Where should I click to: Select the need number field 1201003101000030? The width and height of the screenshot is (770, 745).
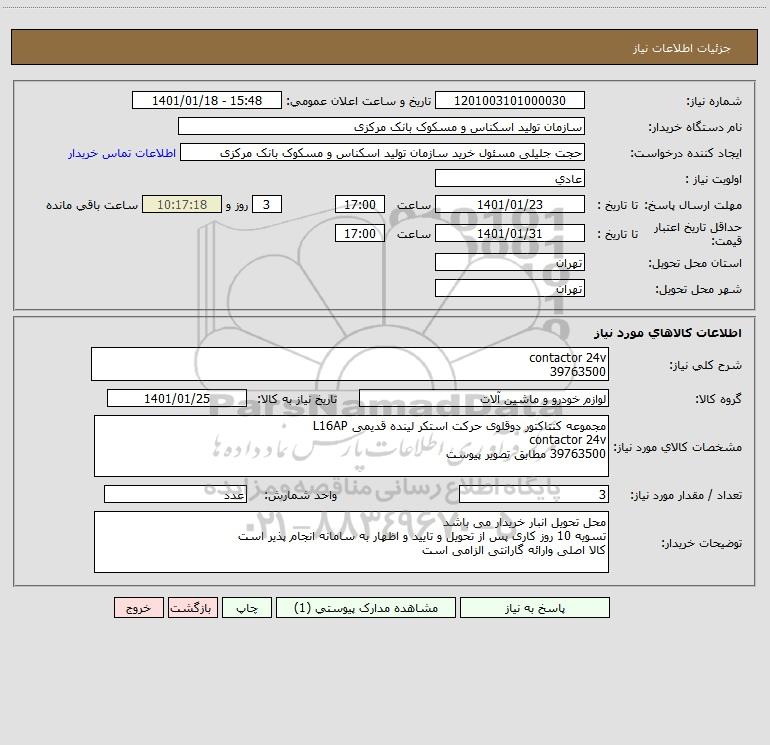[510, 100]
